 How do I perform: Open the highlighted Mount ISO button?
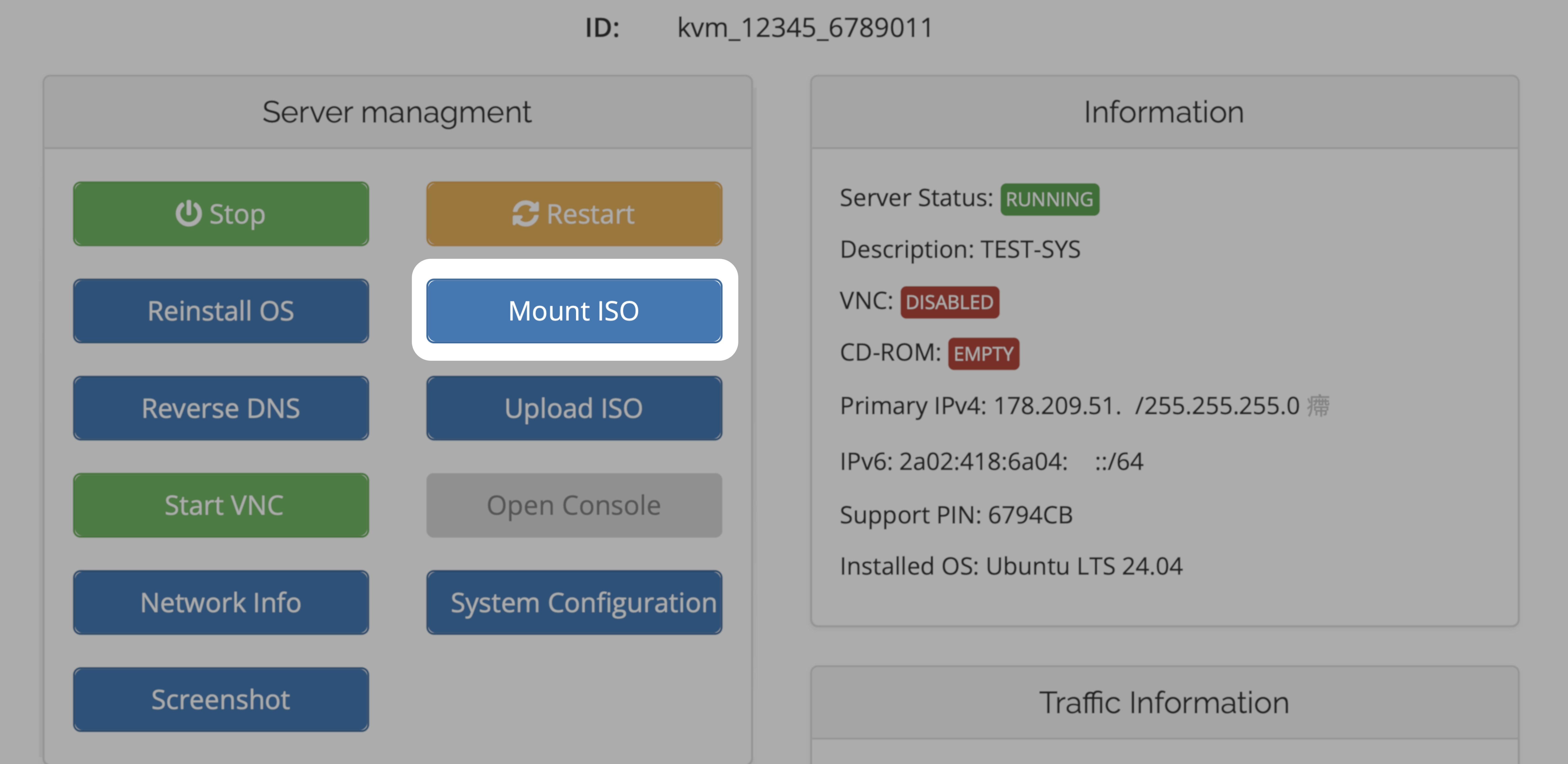[x=573, y=311]
